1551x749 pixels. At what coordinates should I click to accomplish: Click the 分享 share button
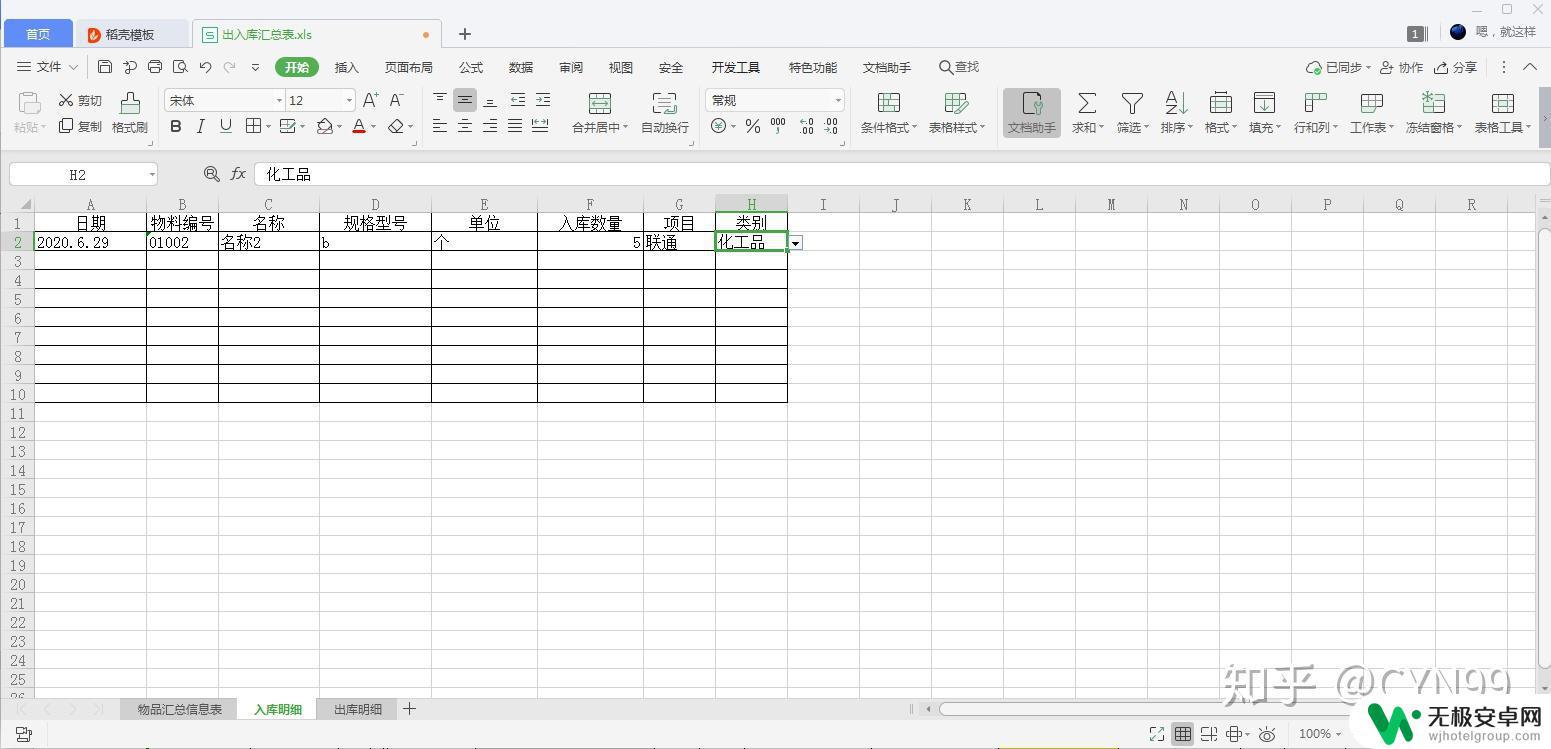pyautogui.click(x=1456, y=67)
